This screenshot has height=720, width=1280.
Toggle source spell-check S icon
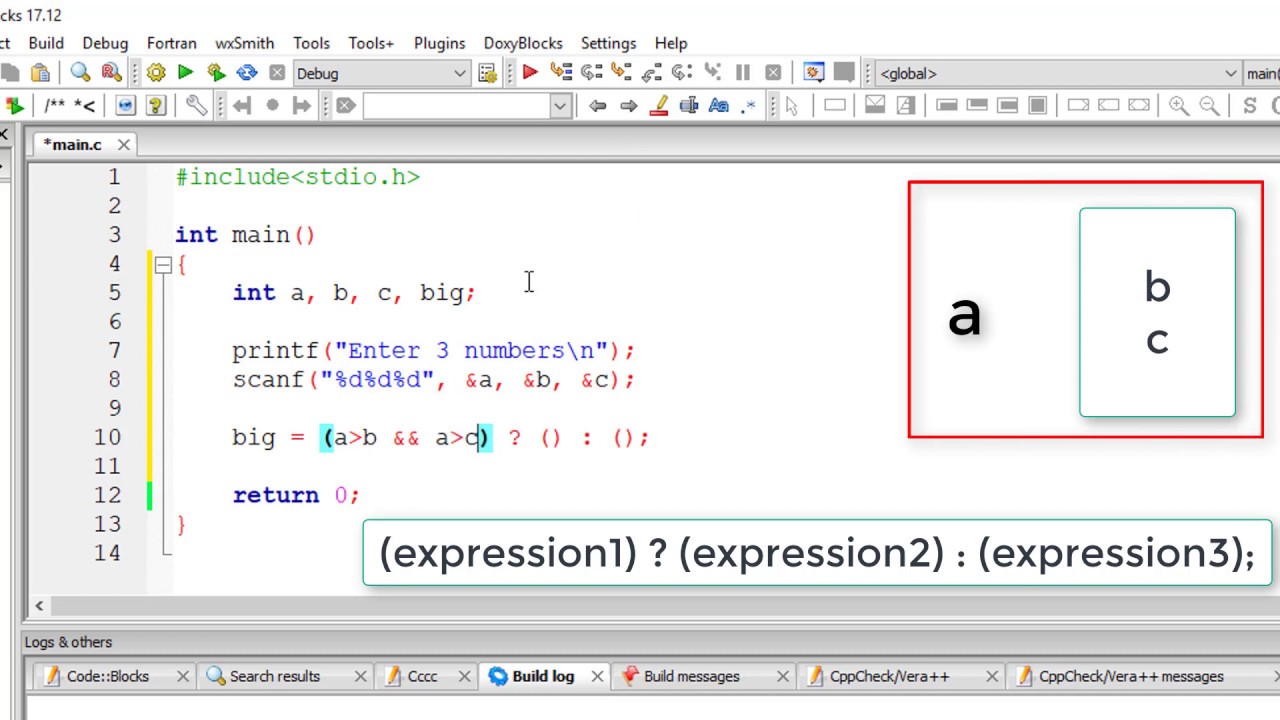click(1249, 105)
